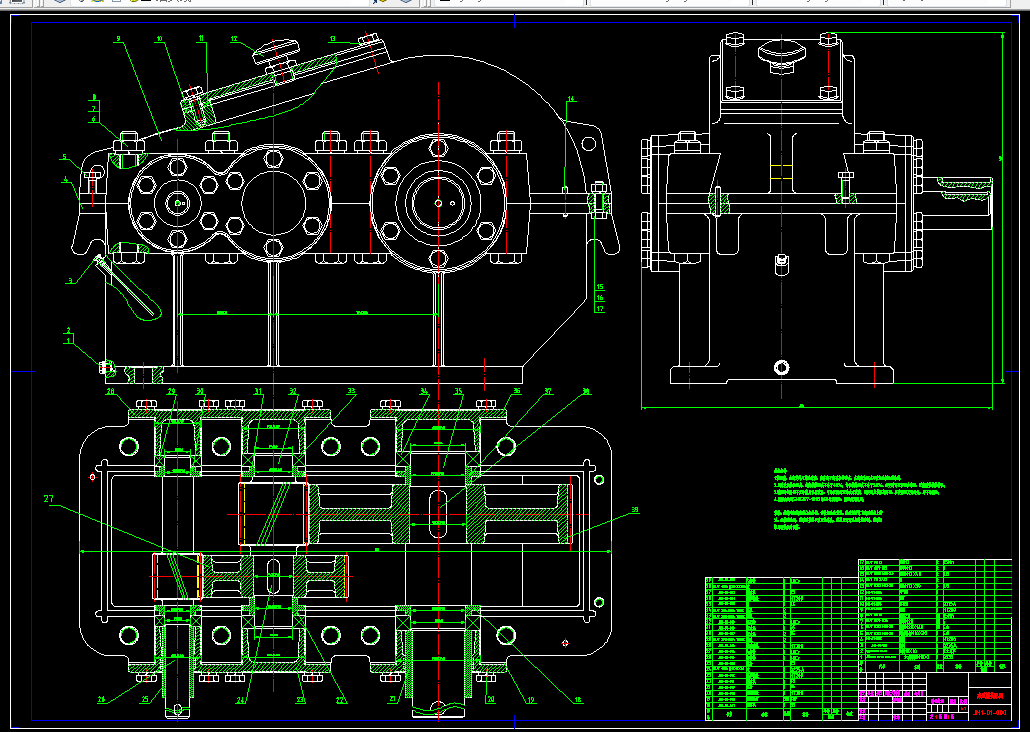Pick part label 2 near drain plug
The height and width of the screenshot is (732, 1030).
pos(68,331)
